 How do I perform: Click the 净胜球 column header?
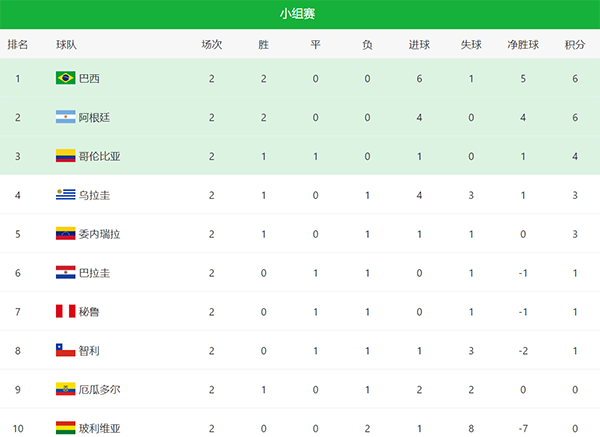coord(523,45)
